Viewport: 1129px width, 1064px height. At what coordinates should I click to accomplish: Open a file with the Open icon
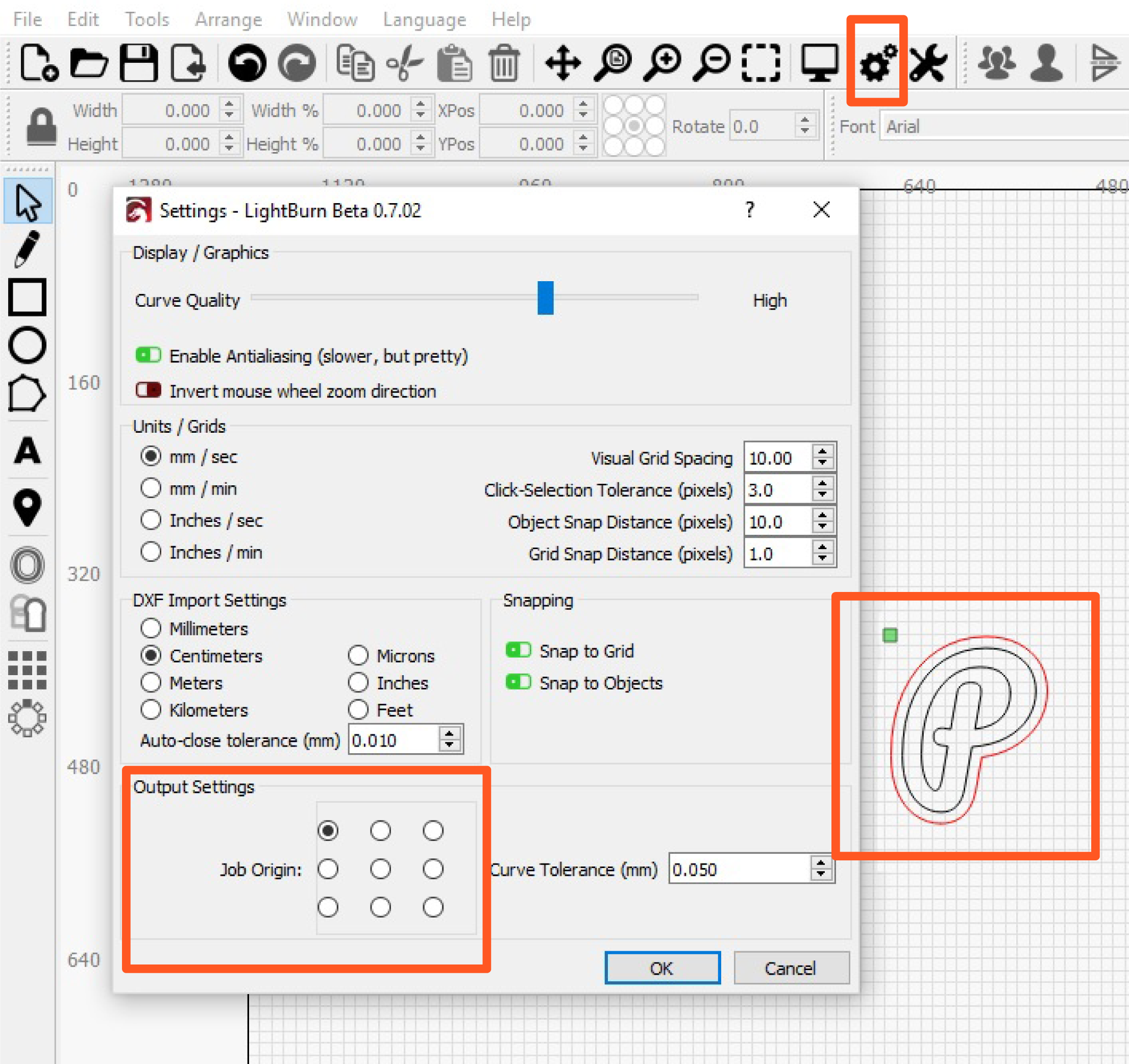(x=89, y=64)
